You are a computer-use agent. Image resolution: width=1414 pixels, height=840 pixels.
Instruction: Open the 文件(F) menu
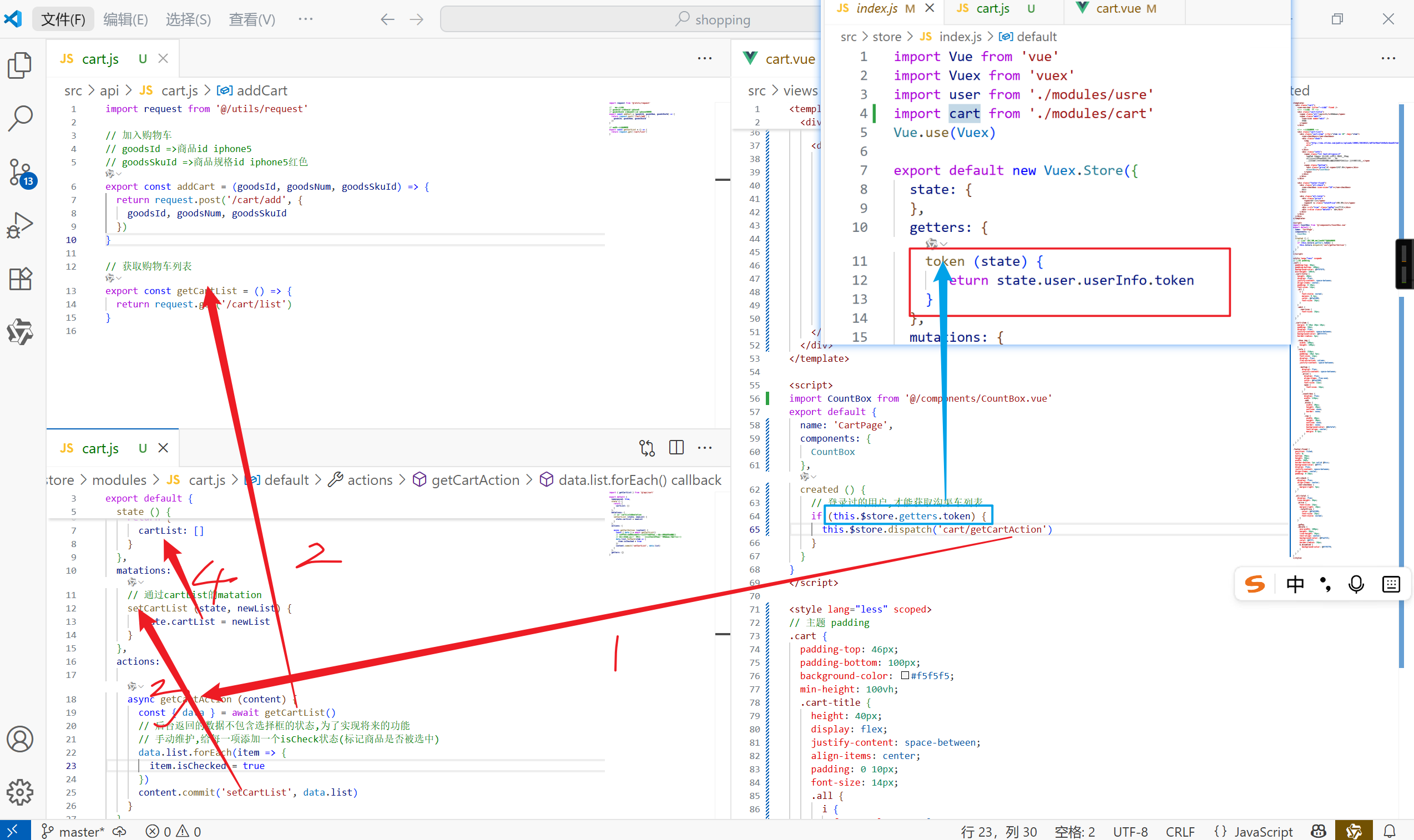63,19
